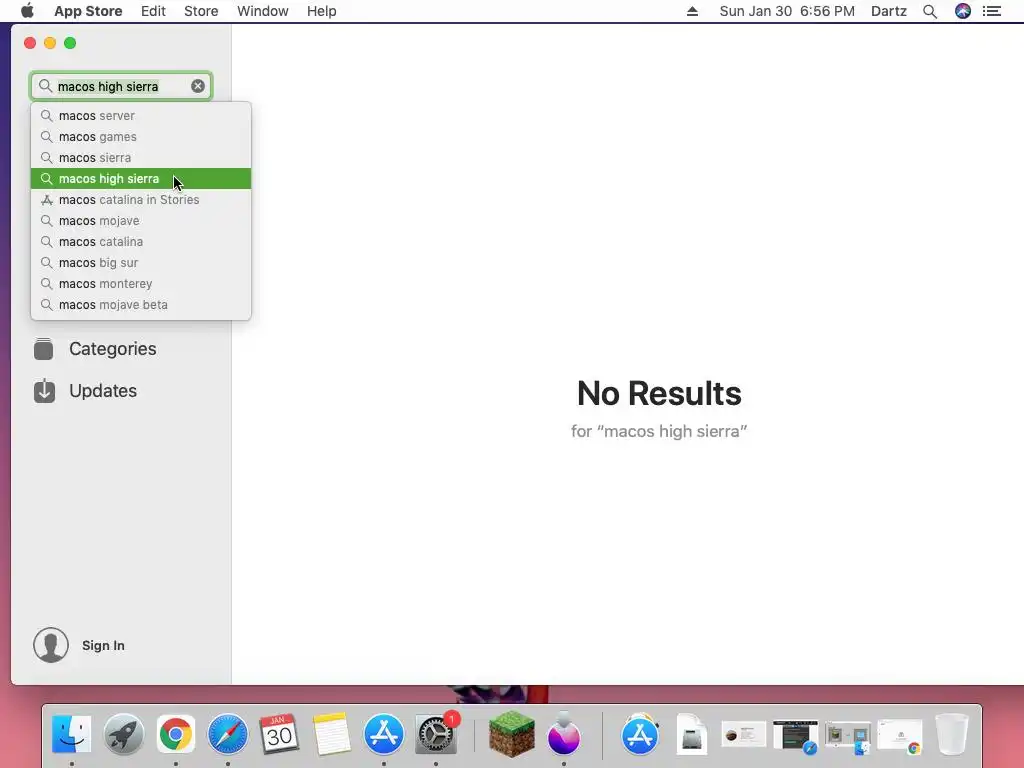Open Notification Center list icon
This screenshot has height=768, width=1024.
992,11
